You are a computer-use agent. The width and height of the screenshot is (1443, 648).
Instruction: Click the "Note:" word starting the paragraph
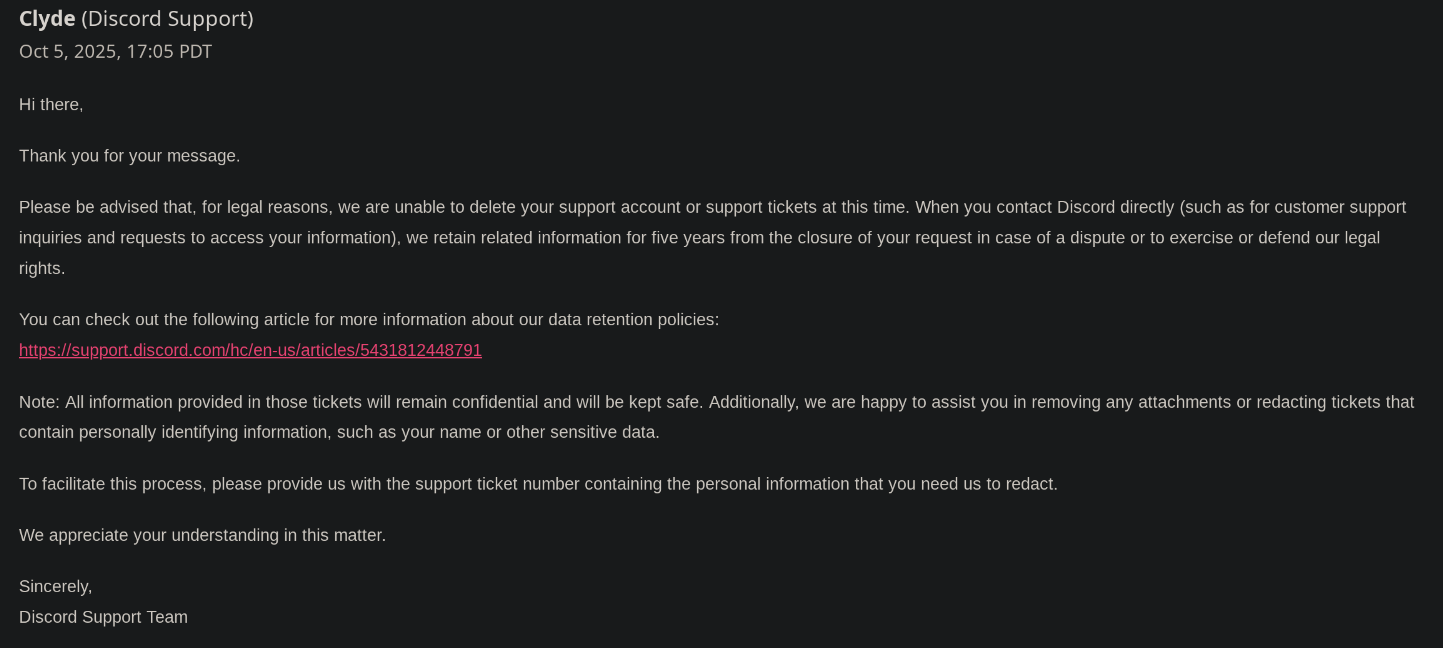click(x=39, y=402)
